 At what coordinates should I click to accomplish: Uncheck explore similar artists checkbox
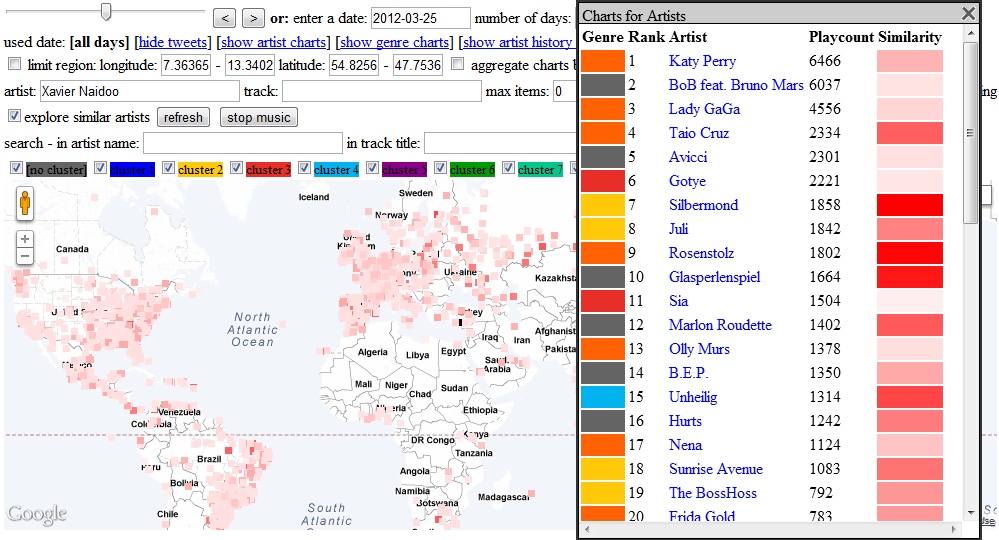[x=14, y=116]
